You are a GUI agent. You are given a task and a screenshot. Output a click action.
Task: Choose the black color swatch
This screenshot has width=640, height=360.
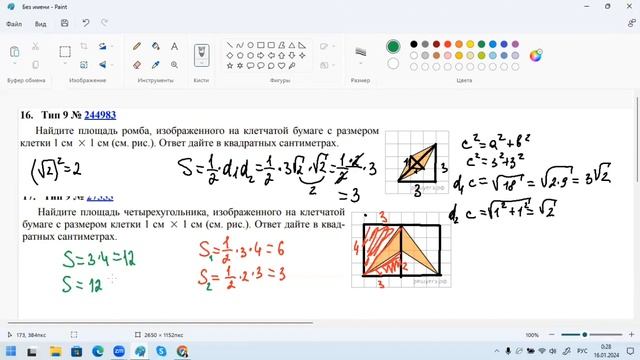[x=414, y=44]
